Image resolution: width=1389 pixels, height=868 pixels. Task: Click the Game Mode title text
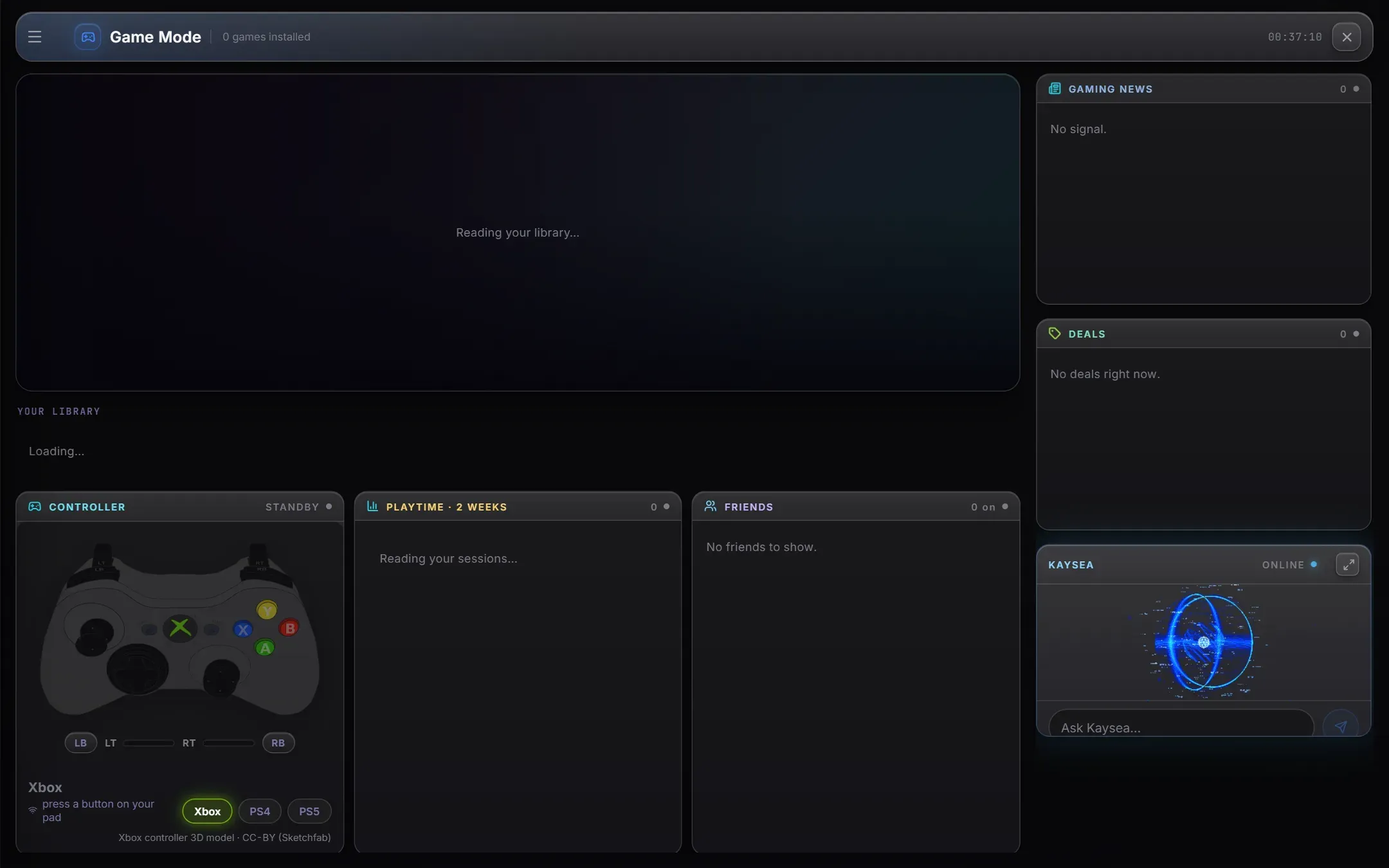156,37
